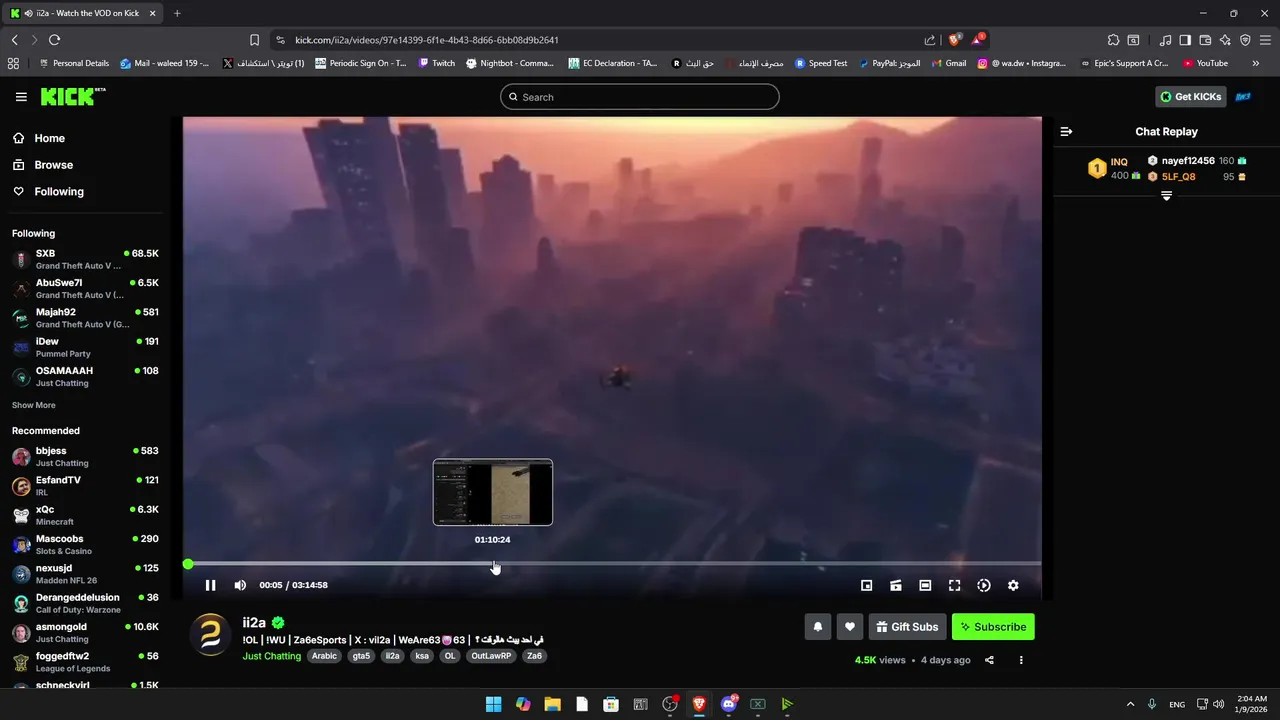Open Brave Shields icon
The width and height of the screenshot is (1280, 720).
click(955, 40)
